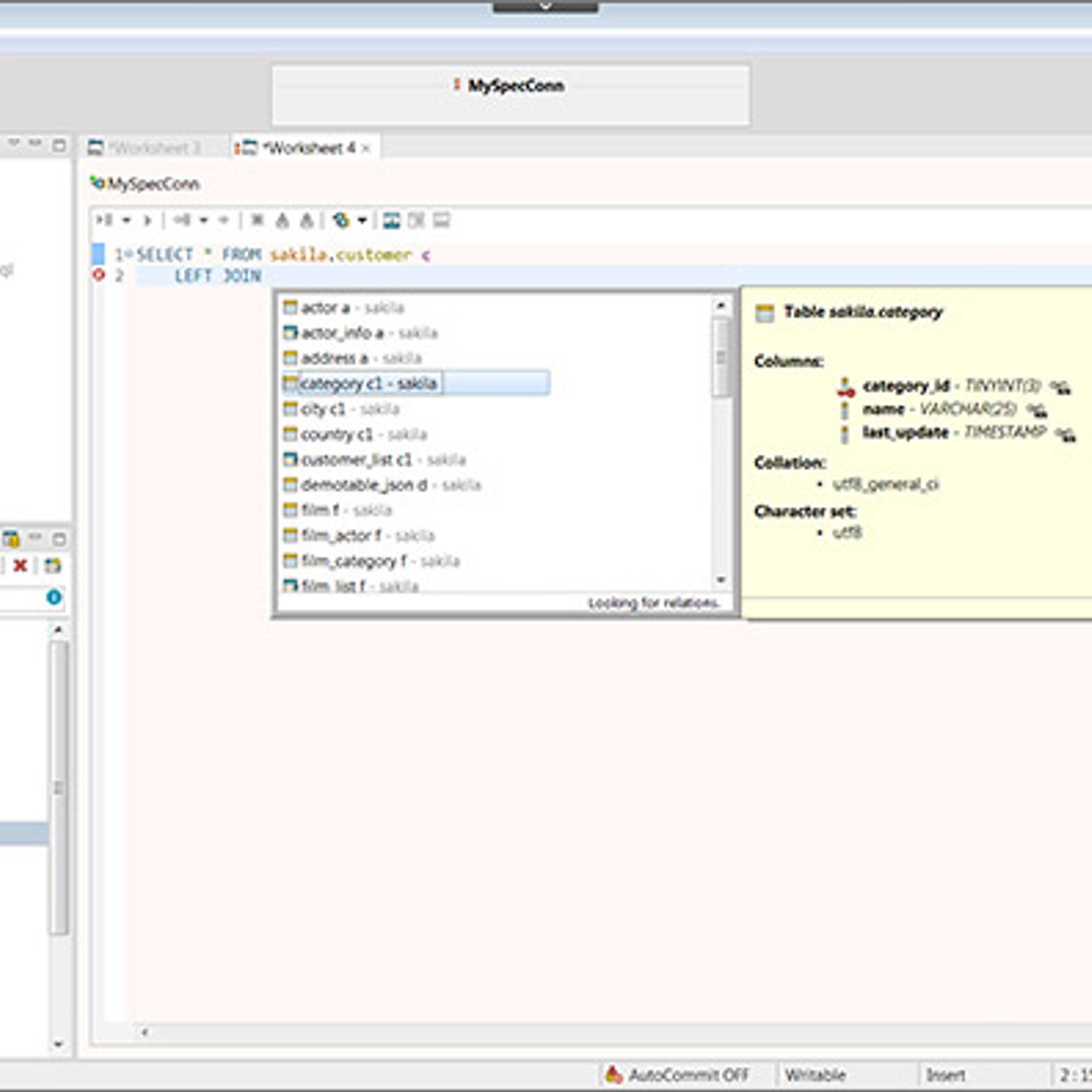Image resolution: width=1092 pixels, height=1092 pixels.
Task: Maximize the upper-left panel
Action: coord(59,145)
